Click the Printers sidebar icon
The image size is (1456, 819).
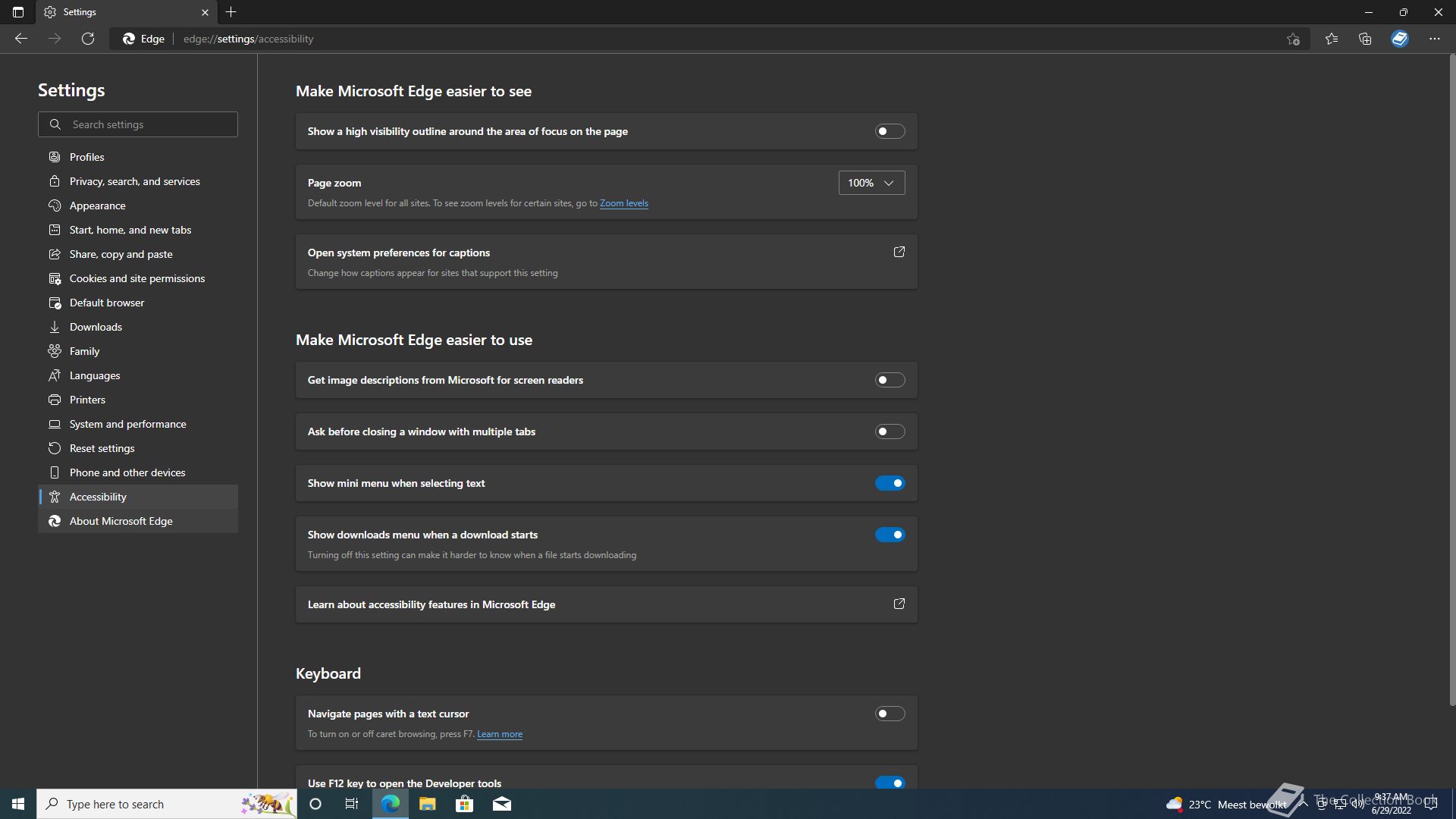[55, 400]
